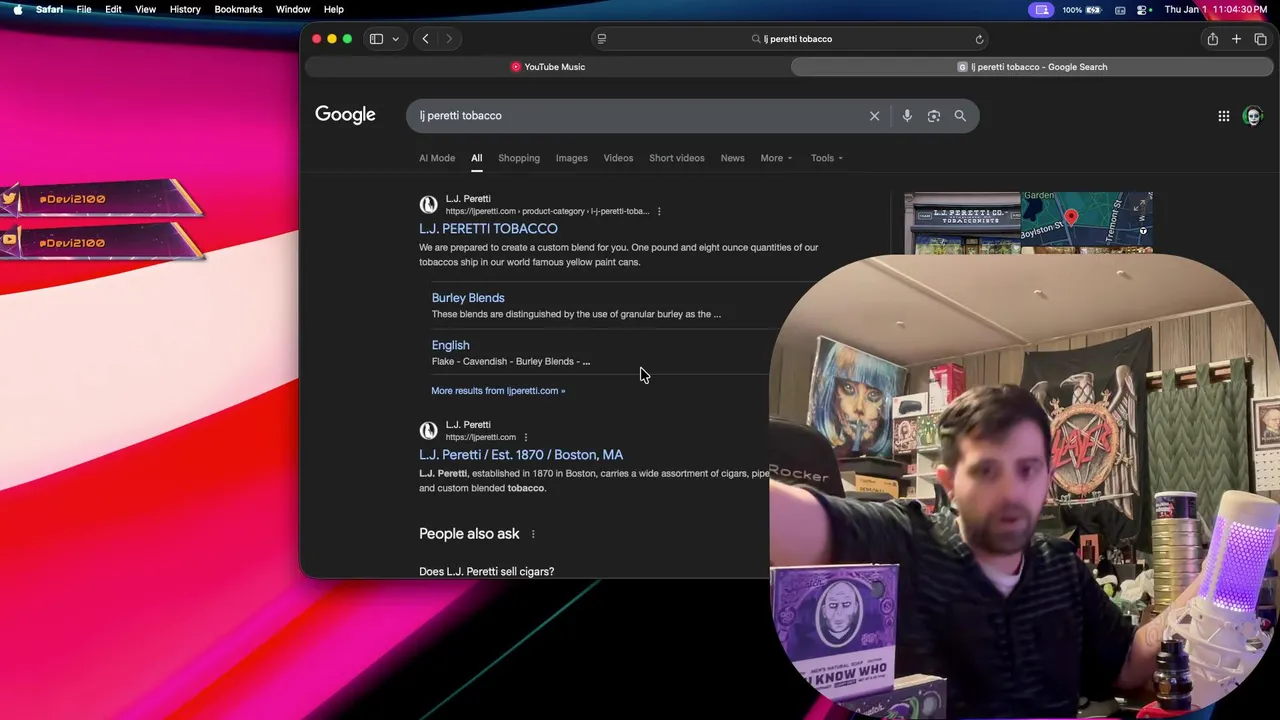Open the View menu
The width and height of the screenshot is (1280, 720).
pyautogui.click(x=145, y=9)
